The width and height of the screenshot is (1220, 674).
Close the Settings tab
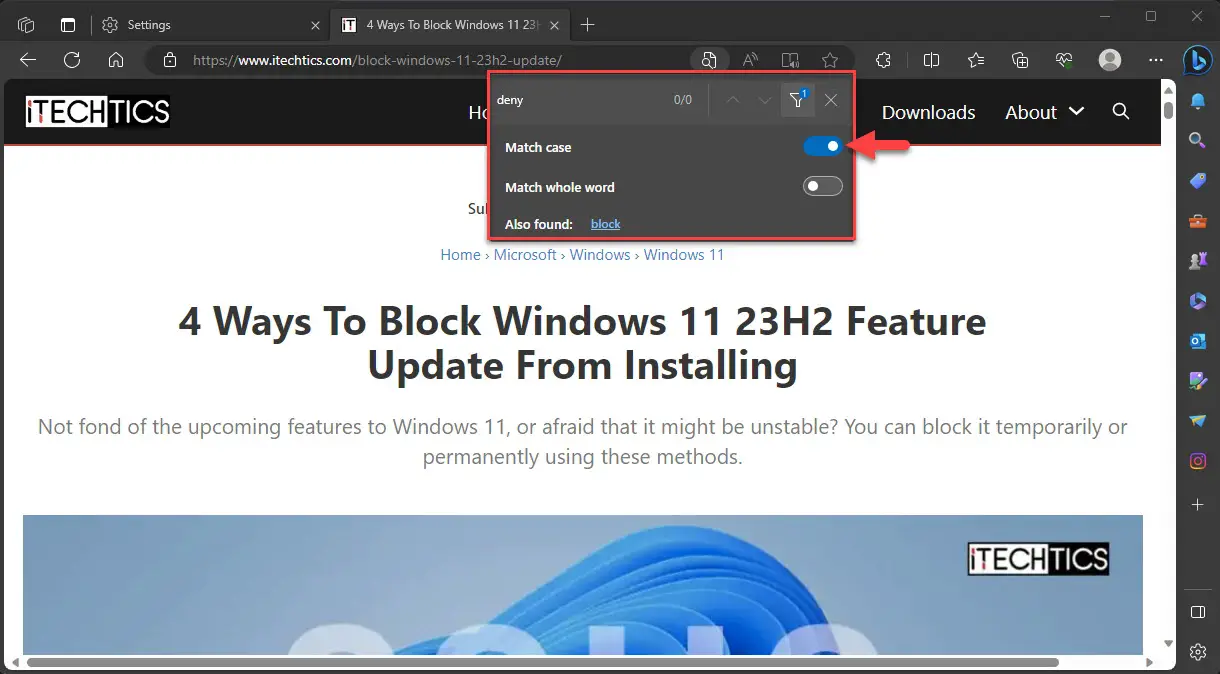click(x=315, y=25)
